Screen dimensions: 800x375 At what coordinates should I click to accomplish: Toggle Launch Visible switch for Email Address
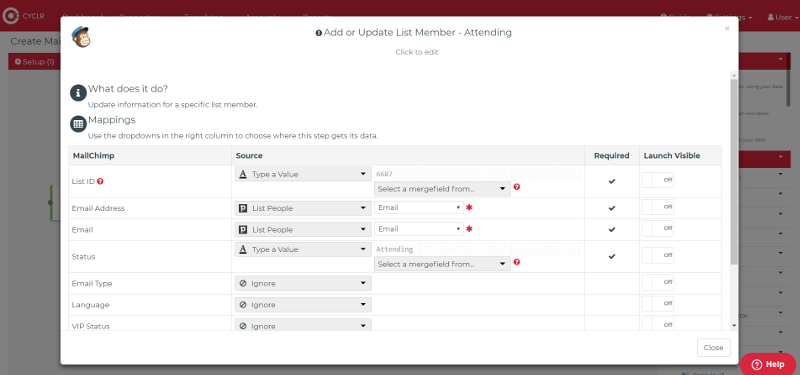pyautogui.click(x=658, y=207)
